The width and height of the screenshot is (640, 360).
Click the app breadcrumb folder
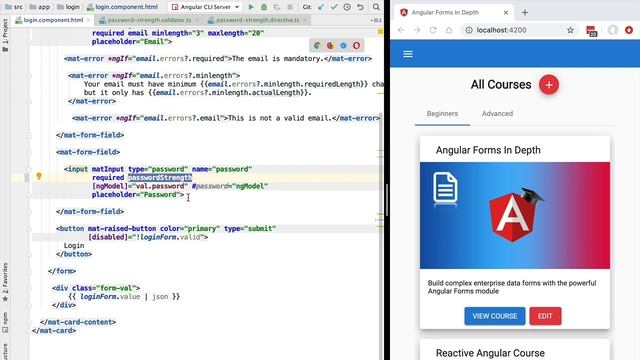pos(40,7)
